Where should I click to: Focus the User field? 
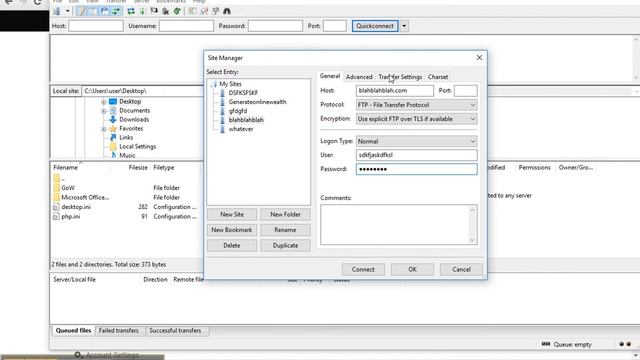pyautogui.click(x=416, y=155)
